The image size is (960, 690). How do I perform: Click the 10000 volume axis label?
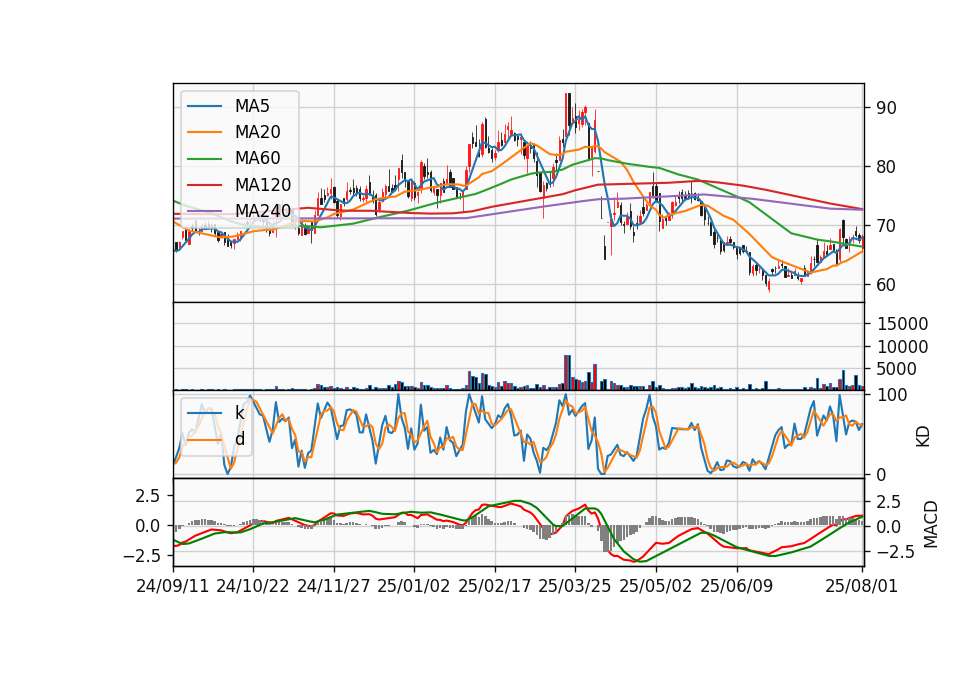(902, 347)
